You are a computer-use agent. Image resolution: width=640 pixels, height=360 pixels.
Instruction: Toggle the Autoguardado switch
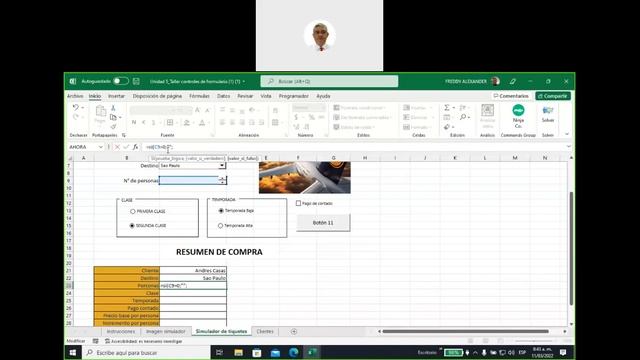(x=121, y=81)
